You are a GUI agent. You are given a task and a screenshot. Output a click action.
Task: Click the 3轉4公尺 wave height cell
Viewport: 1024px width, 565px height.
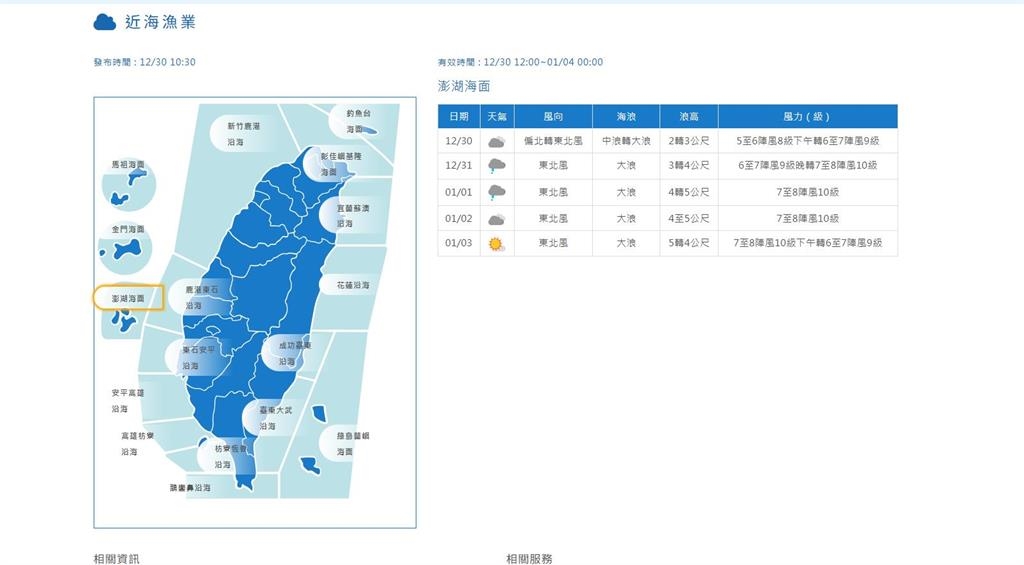click(689, 165)
